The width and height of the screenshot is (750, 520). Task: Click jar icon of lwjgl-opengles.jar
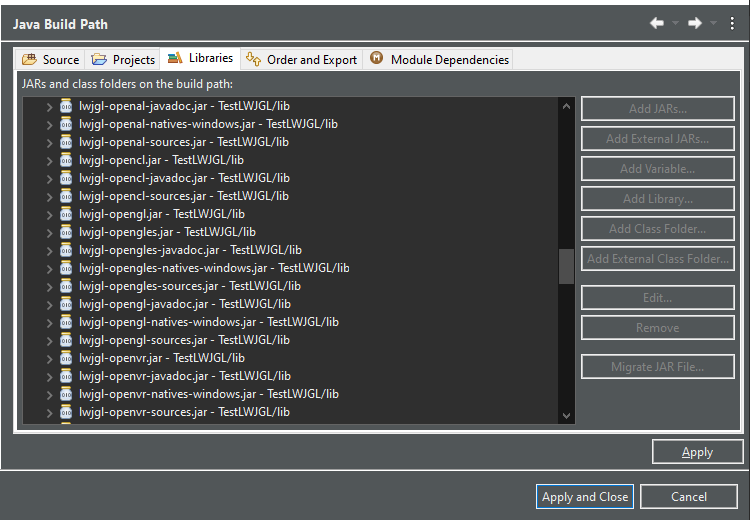click(x=66, y=232)
